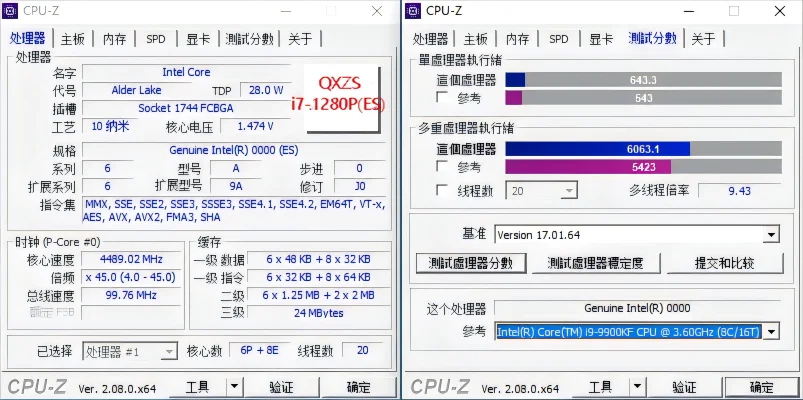The height and width of the screenshot is (400, 803).
Task: Click the 提交和比较 button
Action: [x=725, y=263]
